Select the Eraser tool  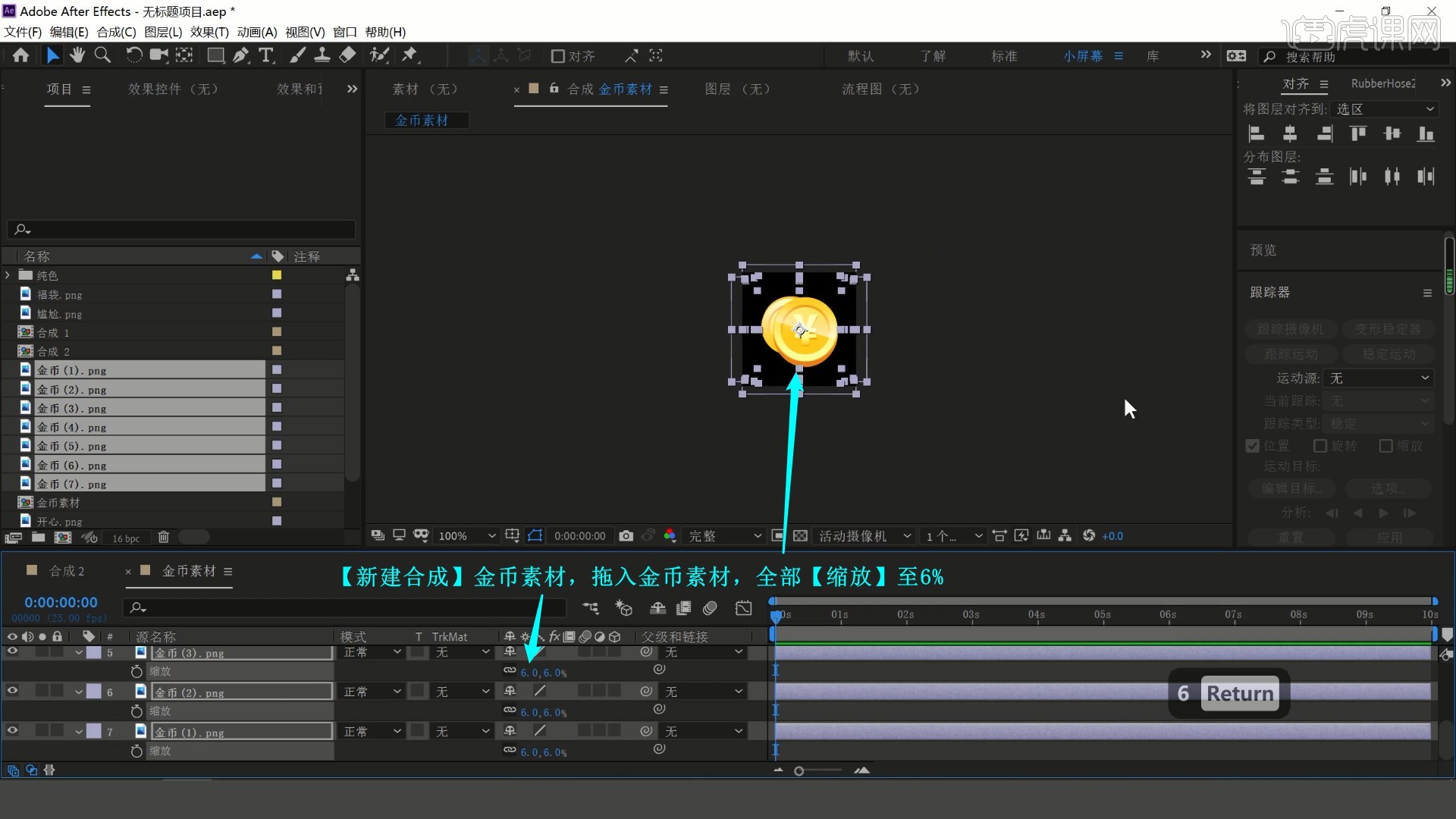[x=347, y=55]
